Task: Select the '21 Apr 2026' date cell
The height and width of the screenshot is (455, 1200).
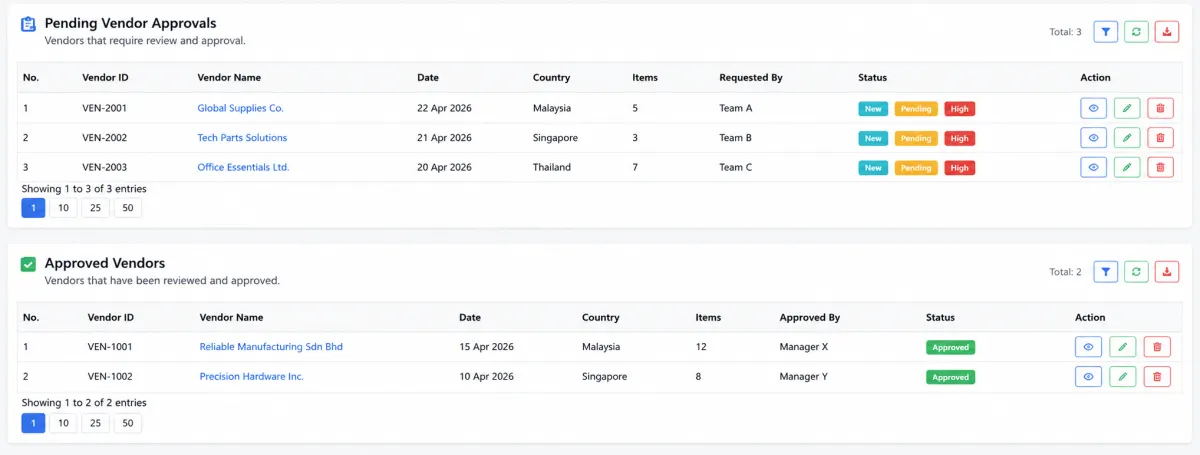Action: tap(444, 138)
